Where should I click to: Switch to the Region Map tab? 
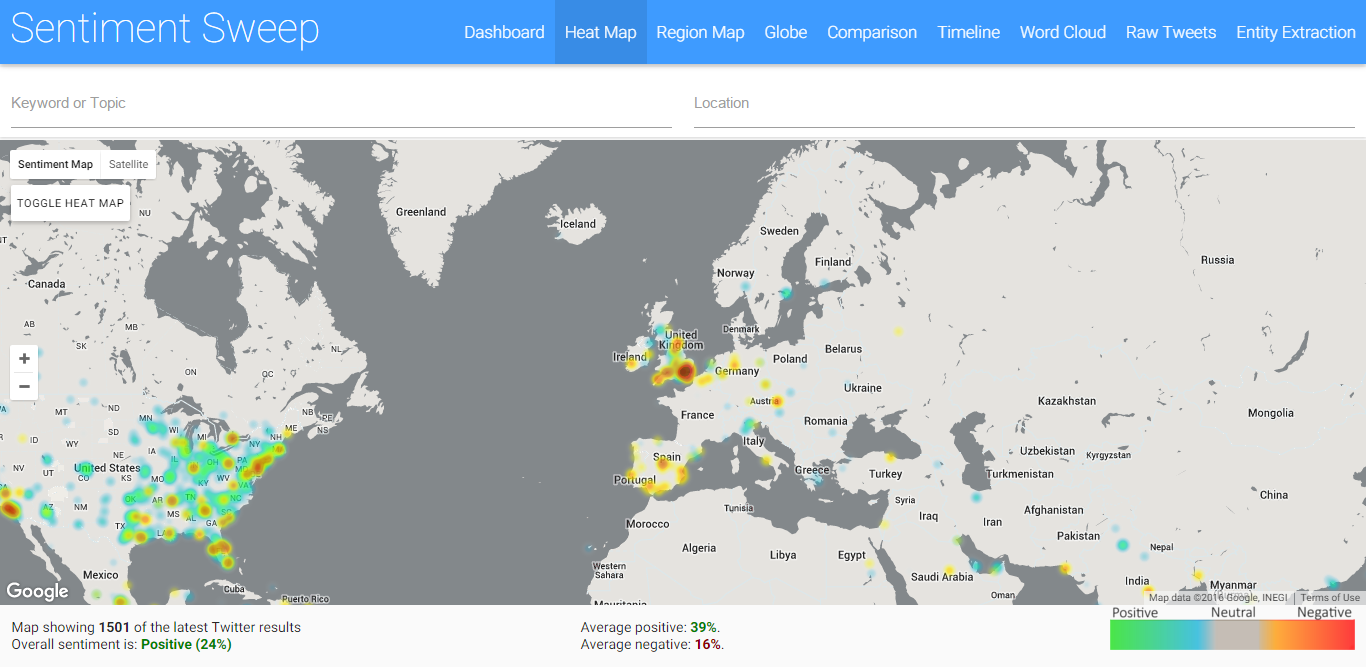pyautogui.click(x=700, y=32)
